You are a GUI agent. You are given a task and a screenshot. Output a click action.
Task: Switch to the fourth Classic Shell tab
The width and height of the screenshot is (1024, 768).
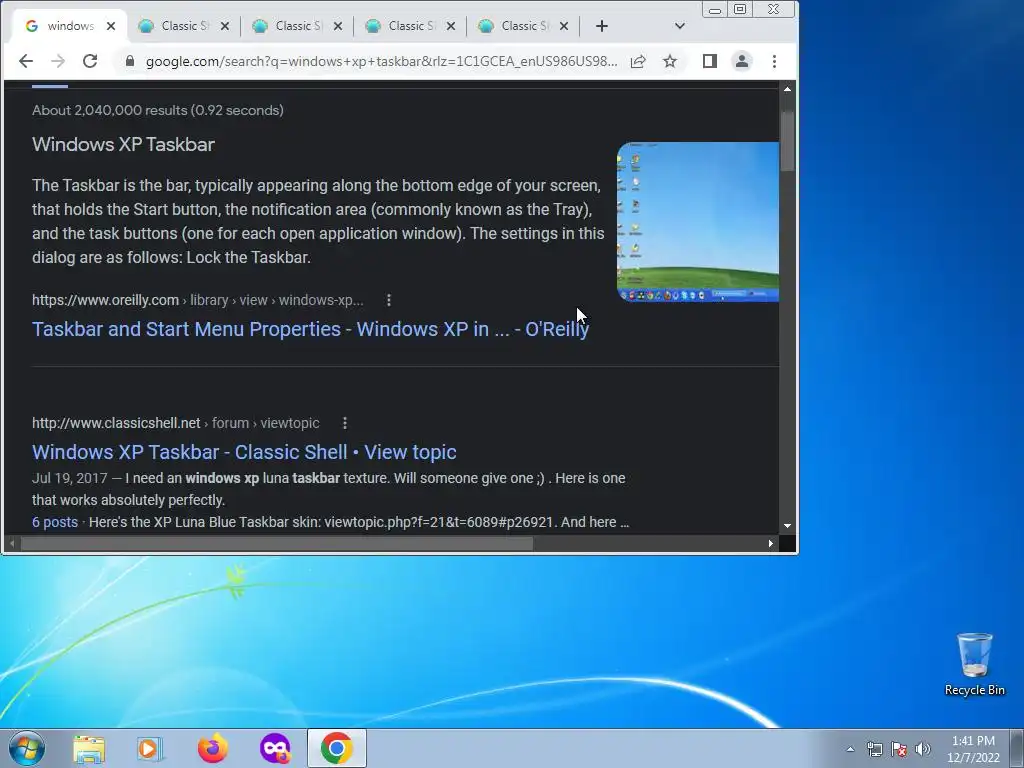point(523,26)
